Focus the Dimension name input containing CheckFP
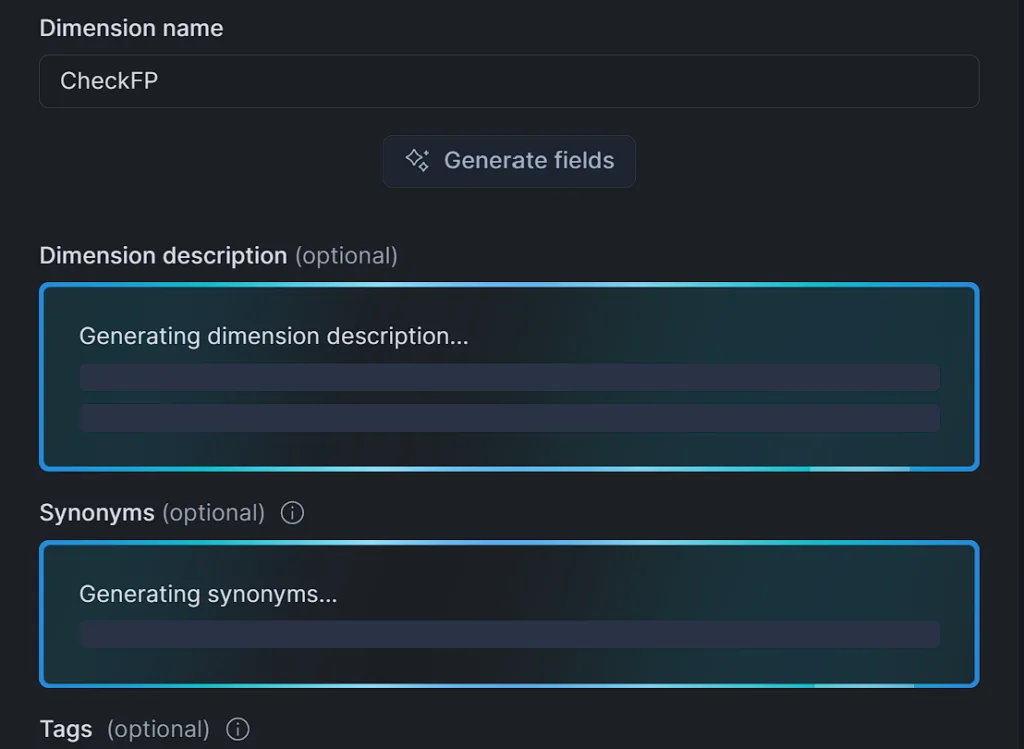The image size is (1024, 749). tap(509, 81)
